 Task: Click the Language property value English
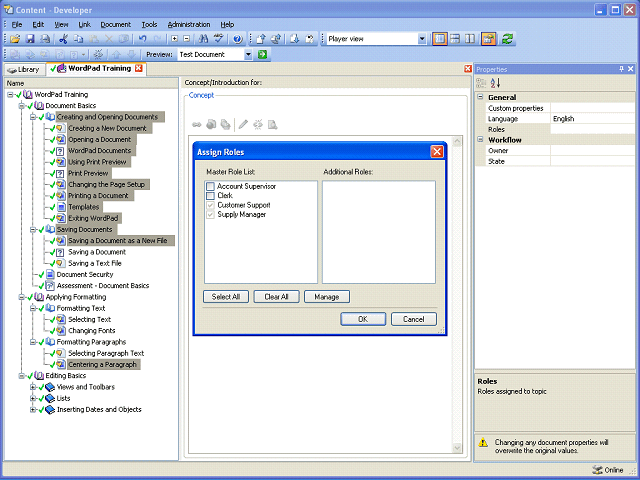(x=592, y=119)
